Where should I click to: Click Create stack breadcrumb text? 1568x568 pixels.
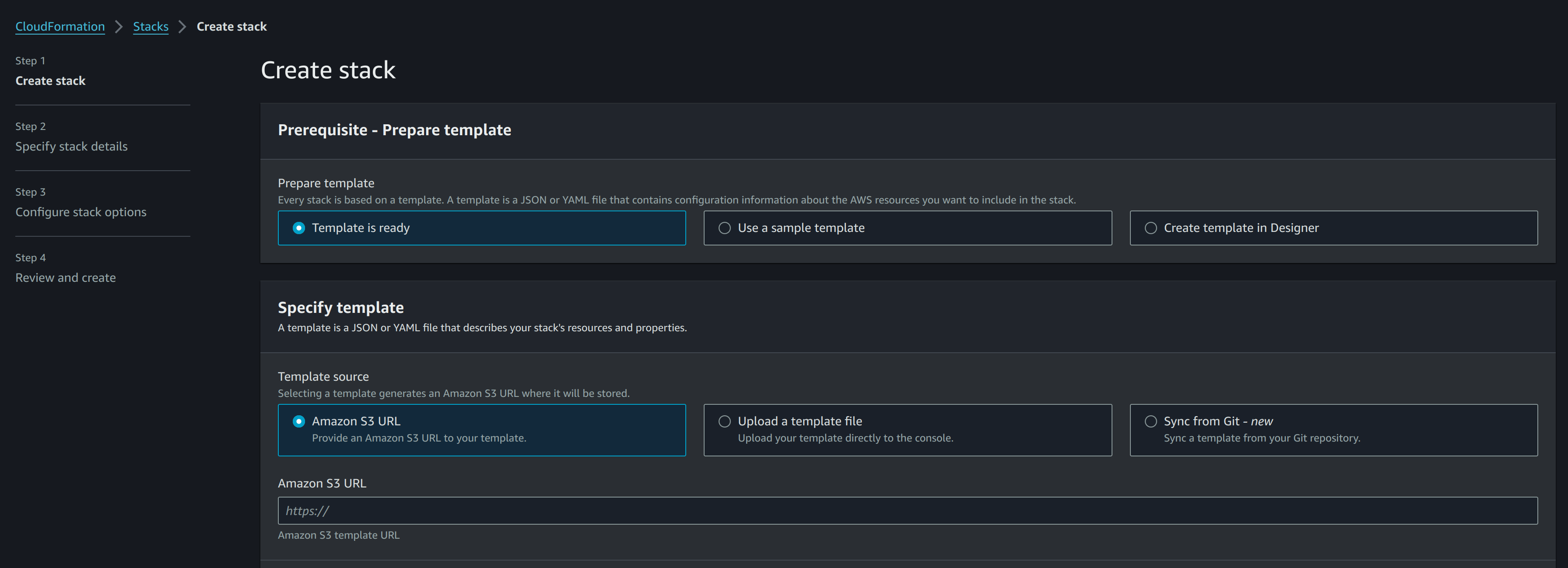232,26
